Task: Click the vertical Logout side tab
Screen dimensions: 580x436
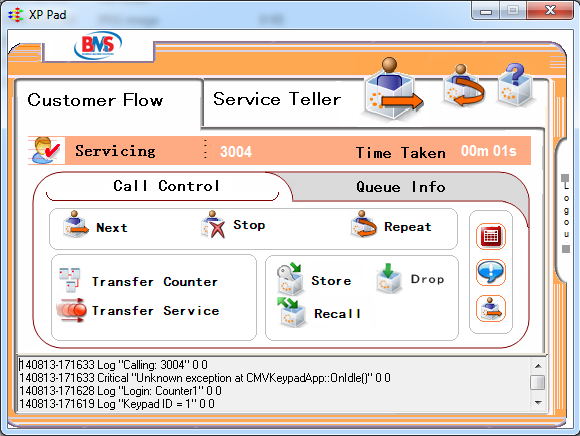Action: (566, 213)
